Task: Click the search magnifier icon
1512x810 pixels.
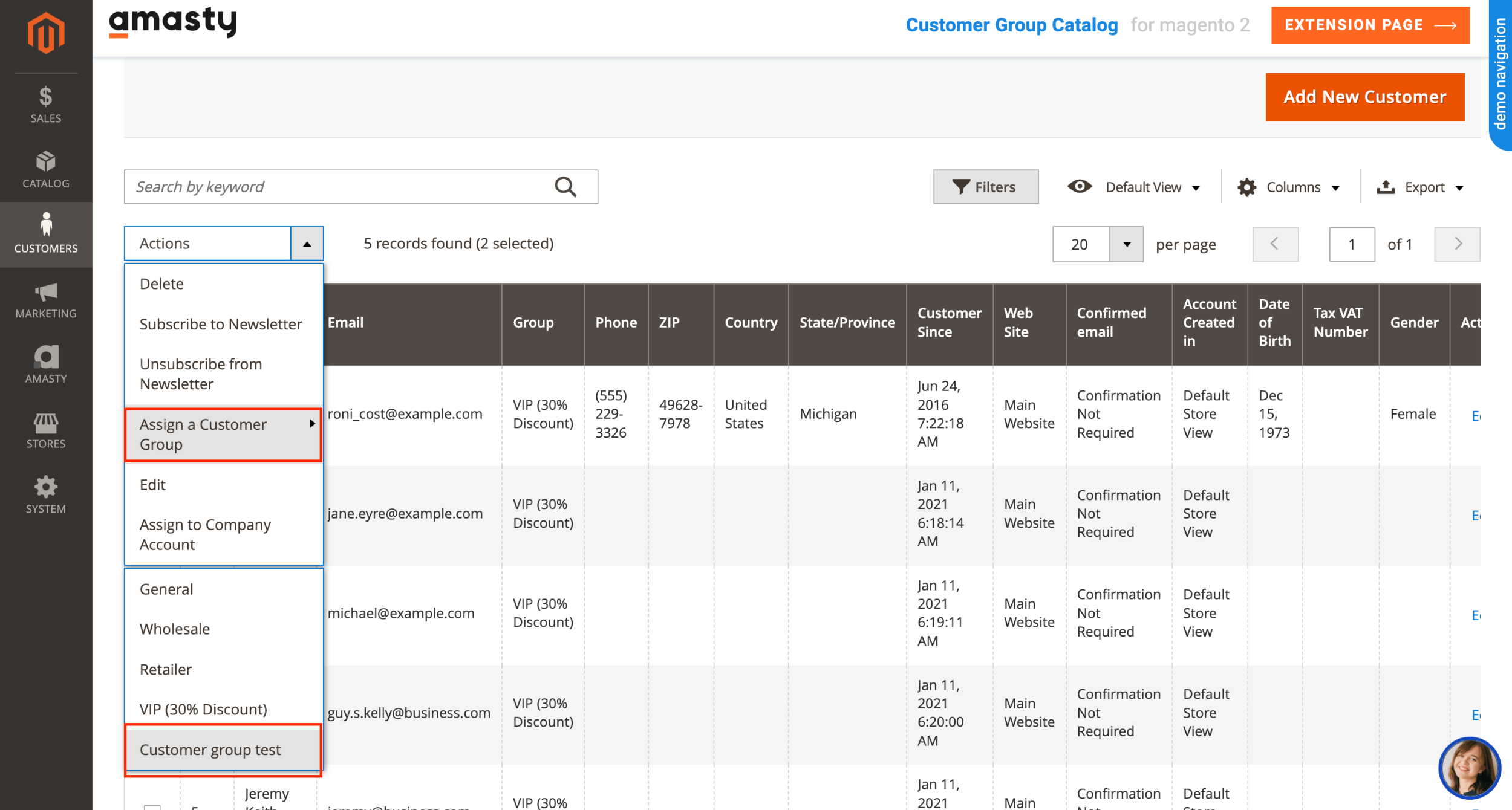Action: [x=565, y=187]
